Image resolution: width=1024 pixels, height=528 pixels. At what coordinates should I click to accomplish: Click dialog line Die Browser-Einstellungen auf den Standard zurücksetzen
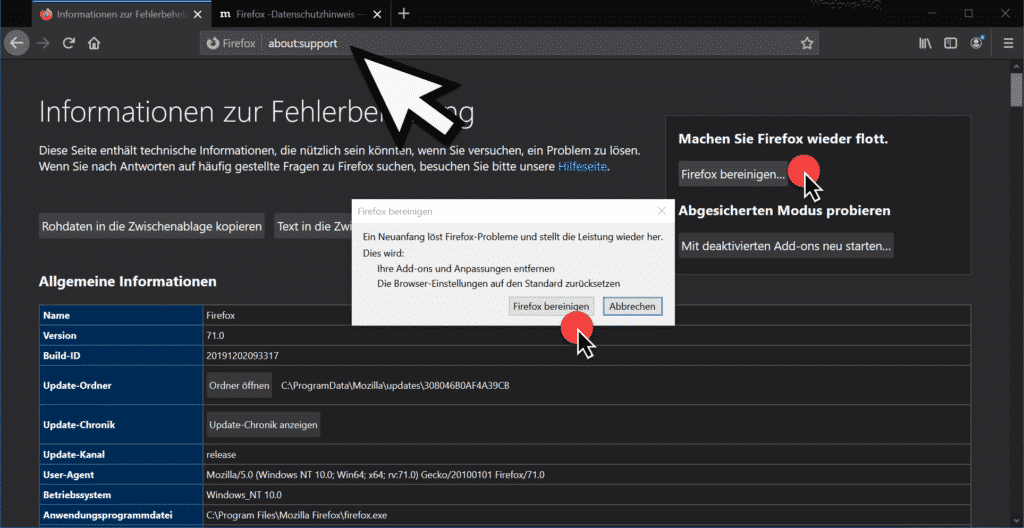click(498, 284)
